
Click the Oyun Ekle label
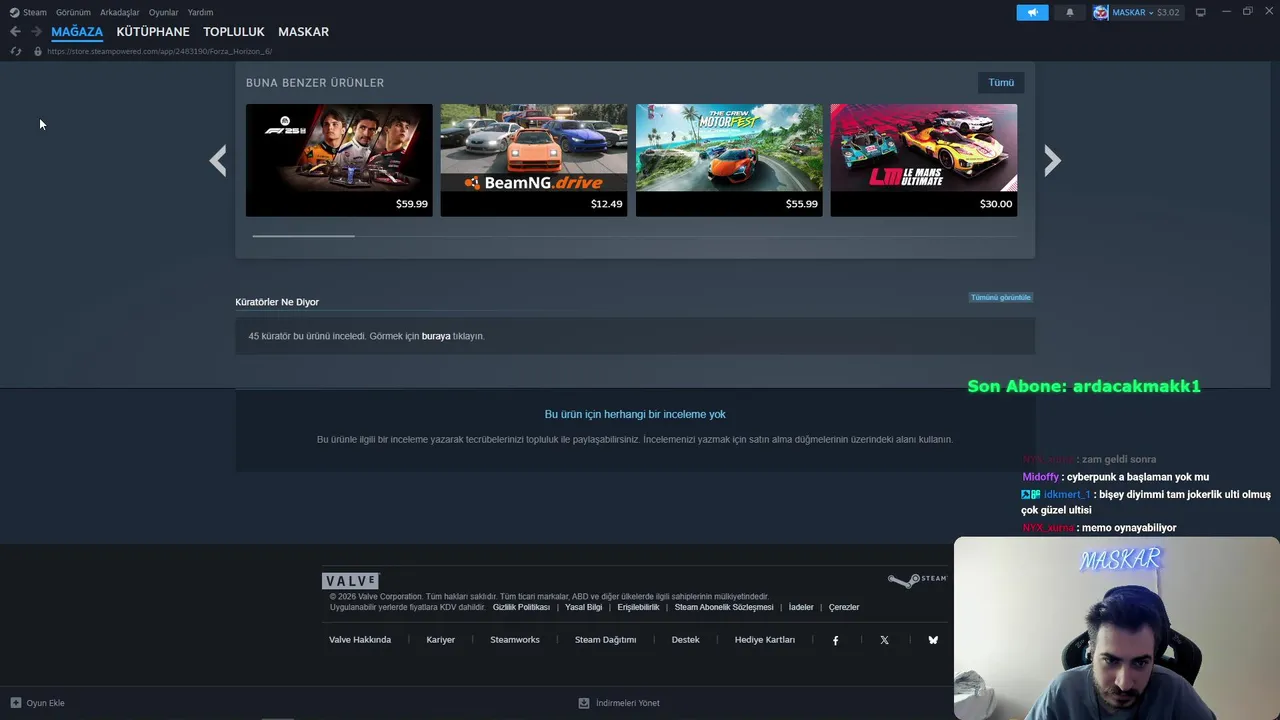tap(45, 703)
